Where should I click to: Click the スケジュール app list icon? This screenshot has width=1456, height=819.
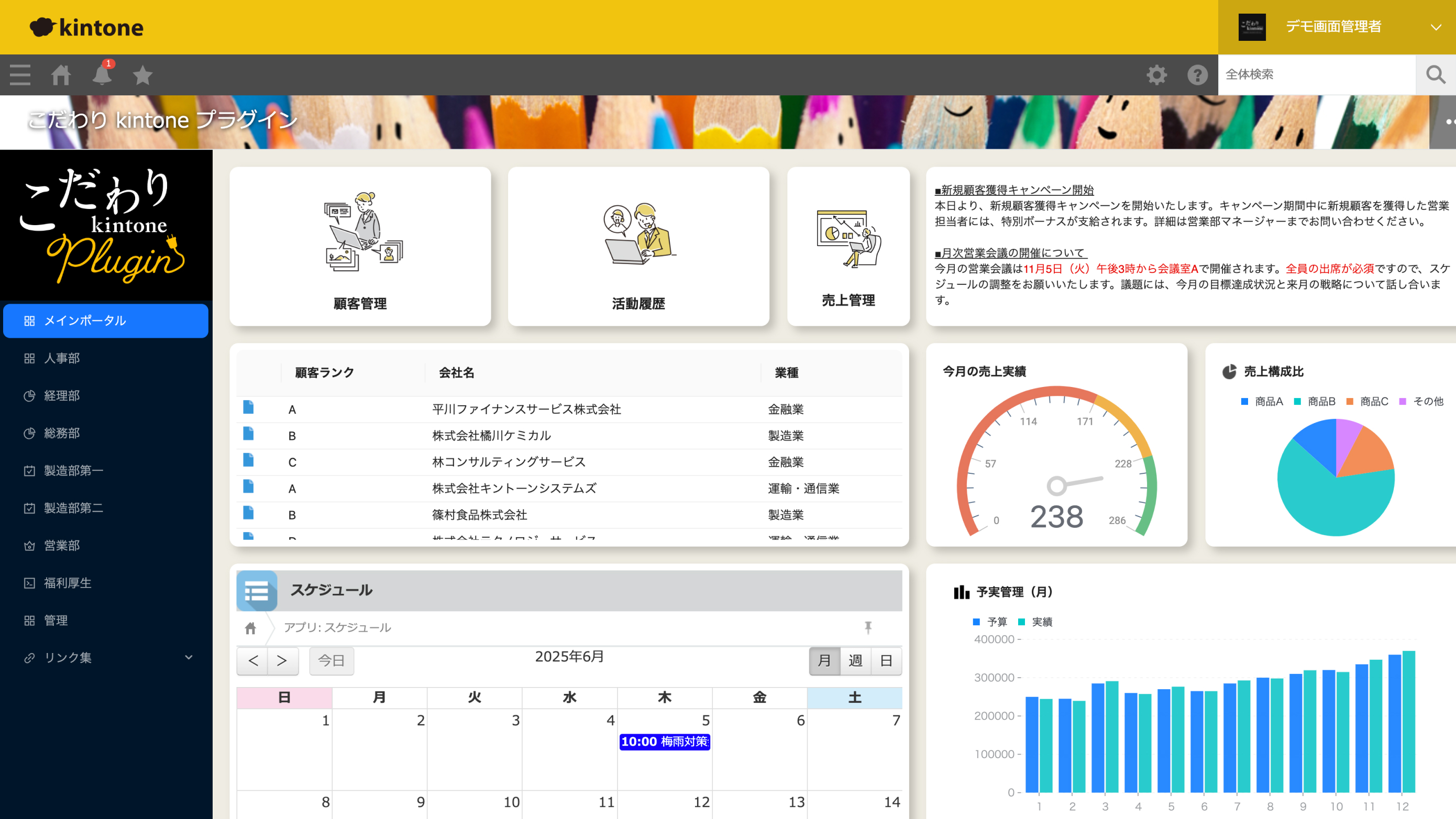[257, 591]
